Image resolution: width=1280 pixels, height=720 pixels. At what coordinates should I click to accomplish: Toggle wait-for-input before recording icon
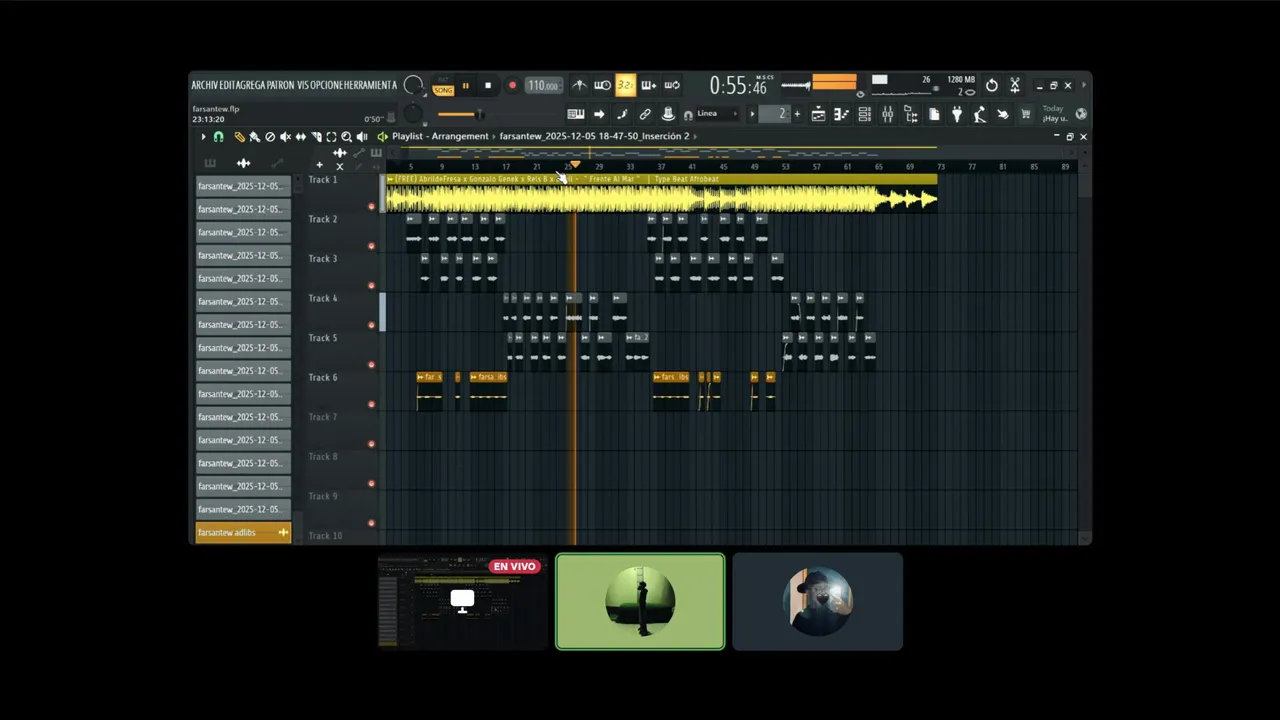[x=602, y=85]
